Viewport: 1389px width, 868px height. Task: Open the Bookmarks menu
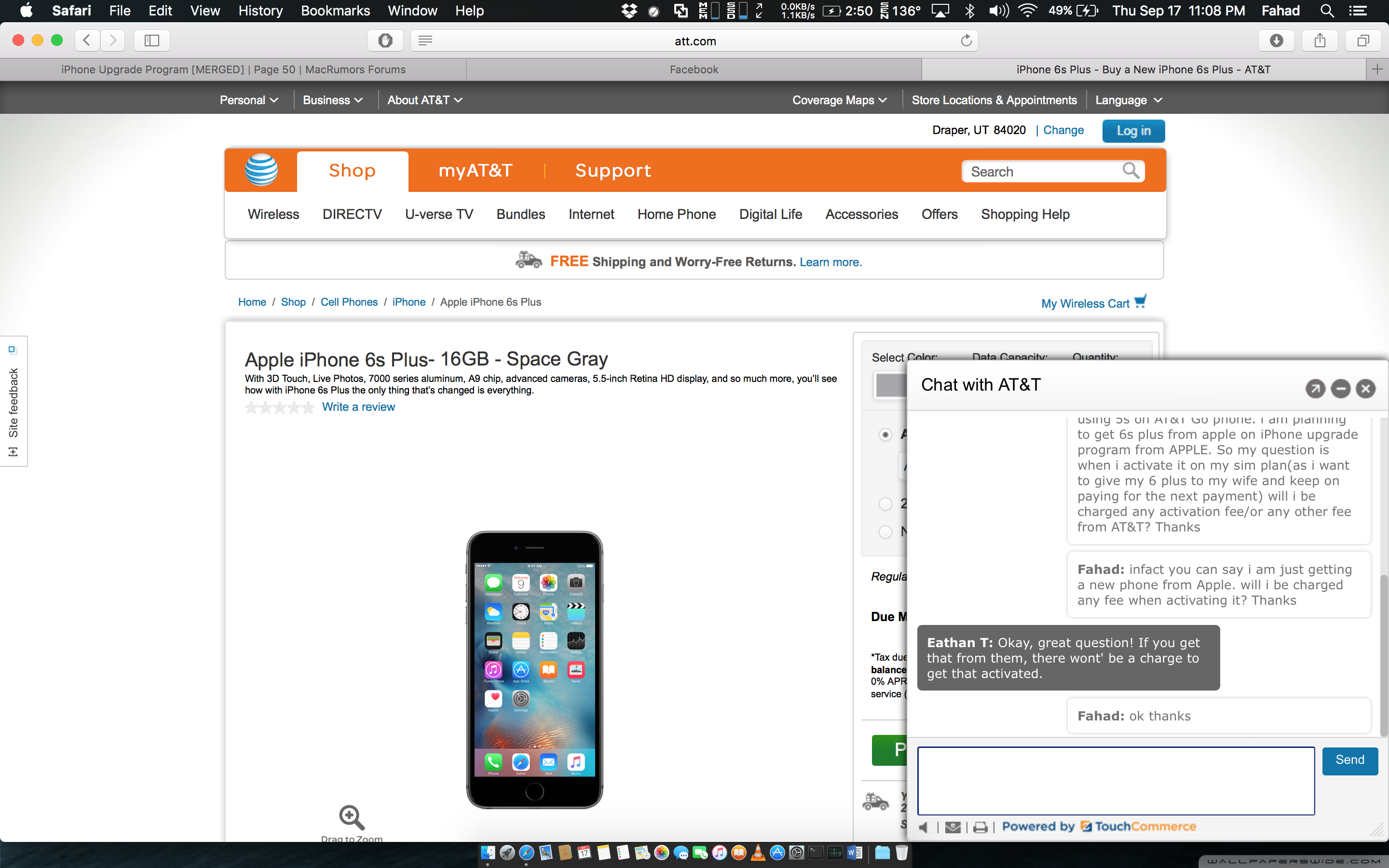335,10
